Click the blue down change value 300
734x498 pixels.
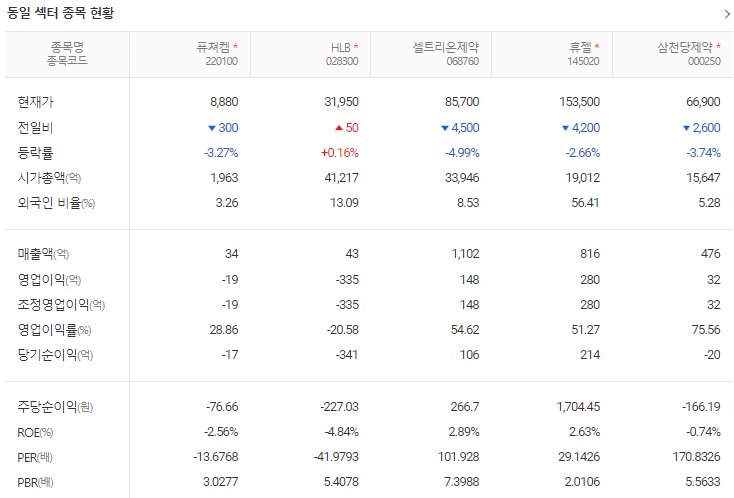click(228, 127)
